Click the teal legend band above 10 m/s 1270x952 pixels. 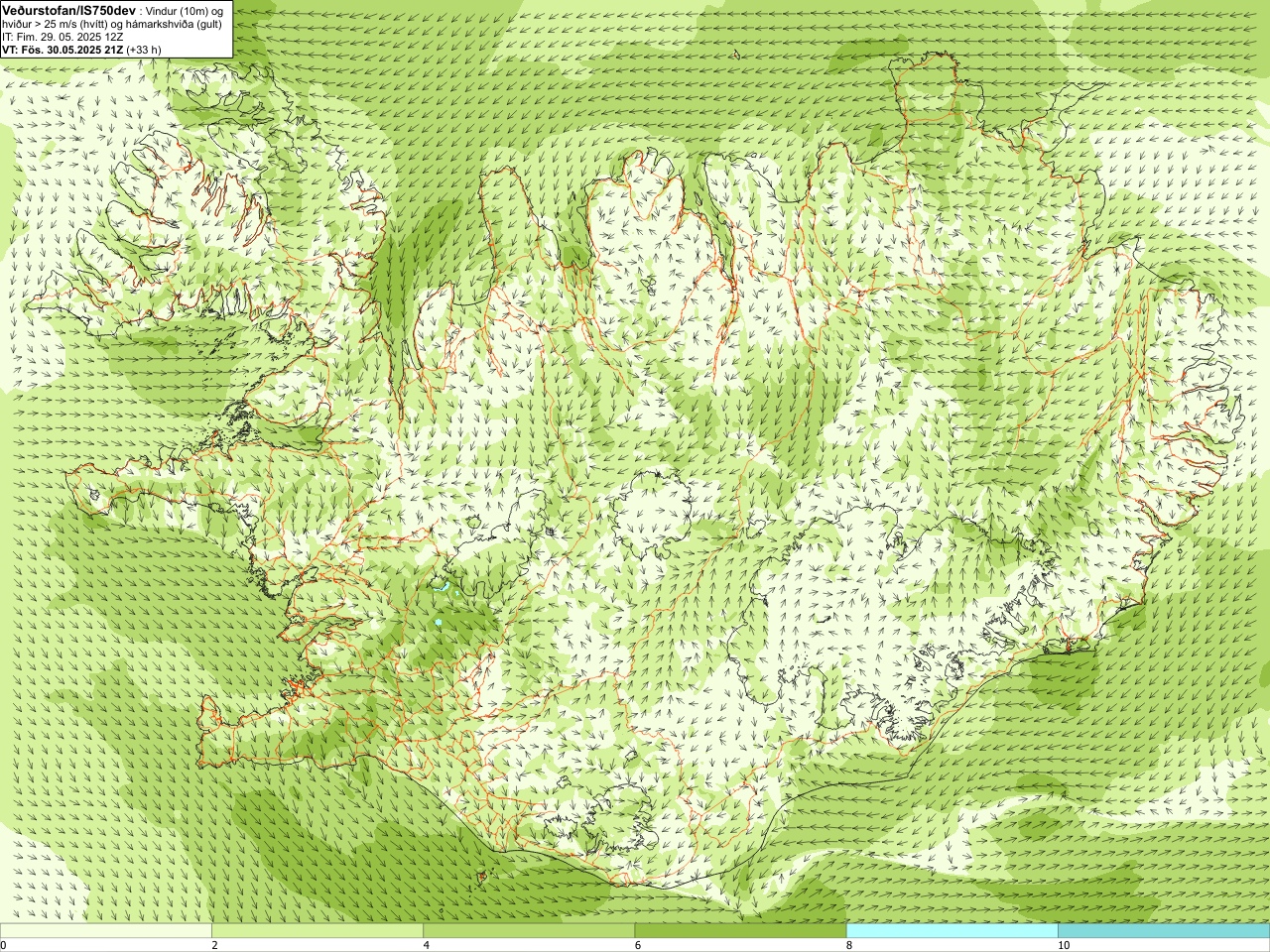click(x=1164, y=931)
